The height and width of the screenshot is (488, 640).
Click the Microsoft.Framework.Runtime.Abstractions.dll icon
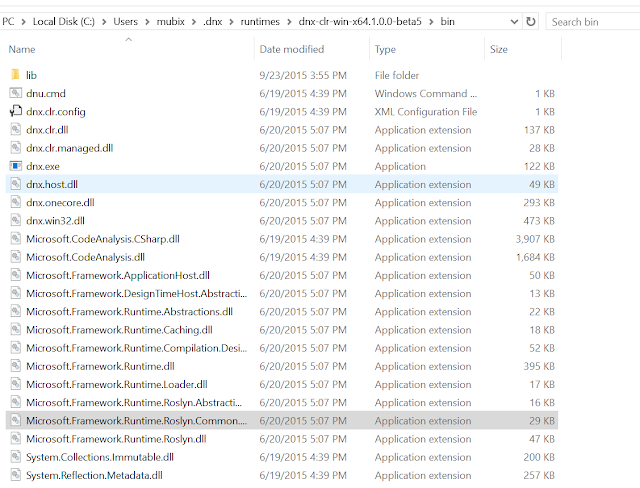(x=16, y=311)
